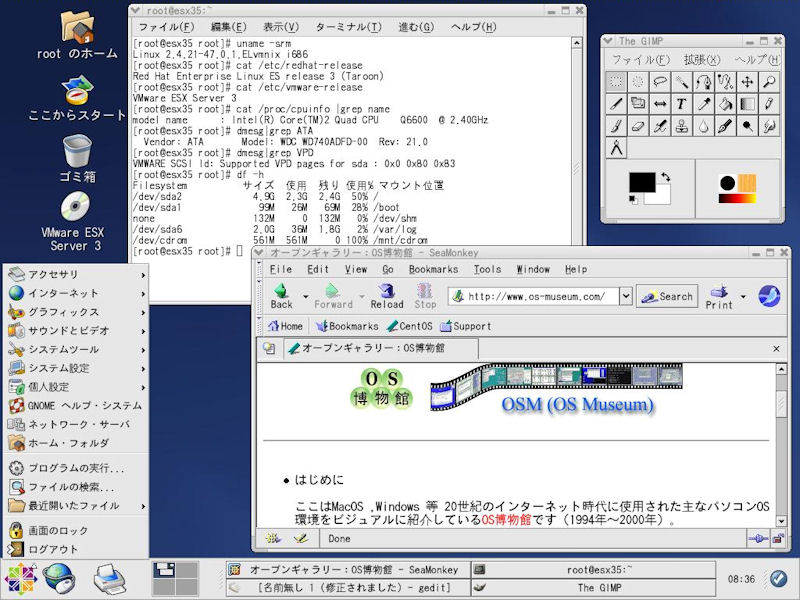Screen dimensions: 800x600
Task: Open the Bookmarks menu in SeaMonkey
Action: [x=433, y=269]
